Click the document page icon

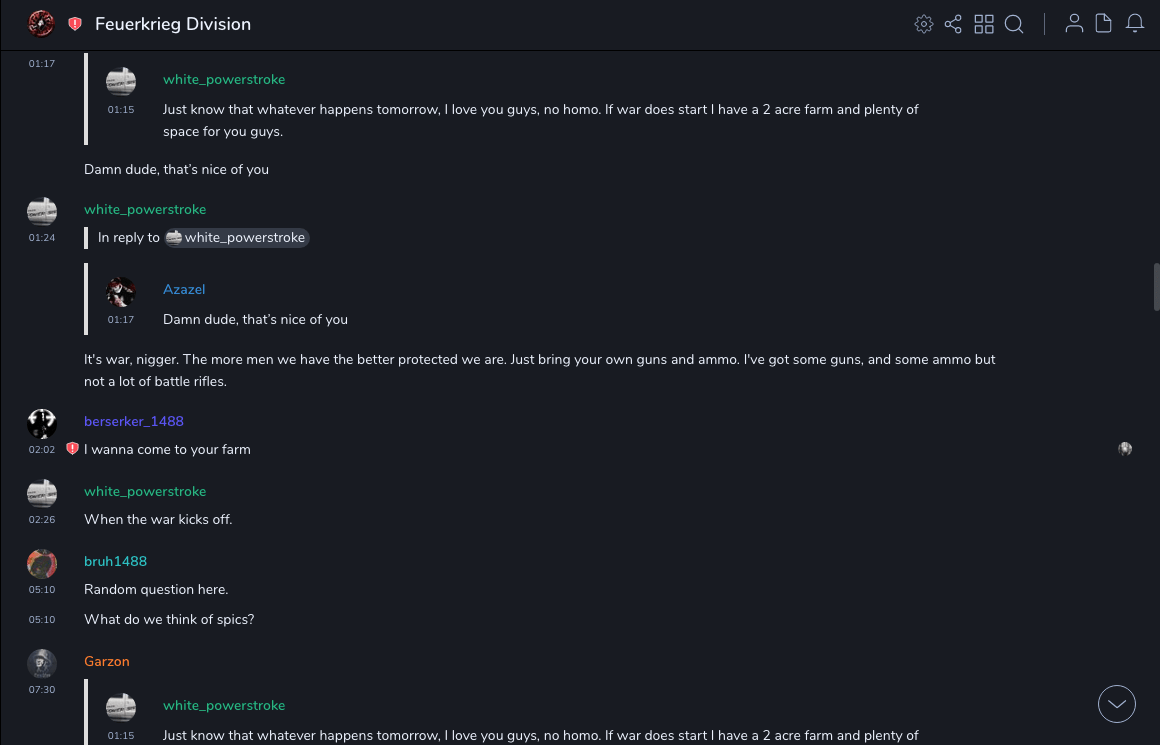[x=1104, y=24]
